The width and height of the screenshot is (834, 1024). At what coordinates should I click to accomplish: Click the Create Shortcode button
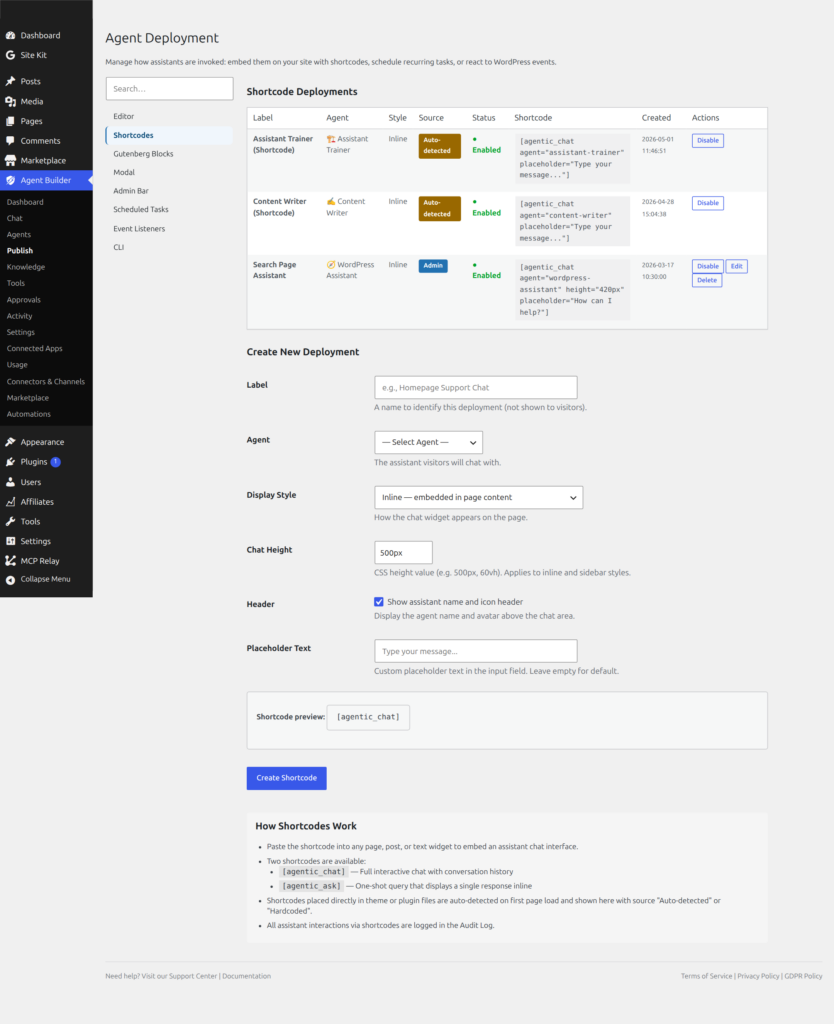click(x=286, y=778)
